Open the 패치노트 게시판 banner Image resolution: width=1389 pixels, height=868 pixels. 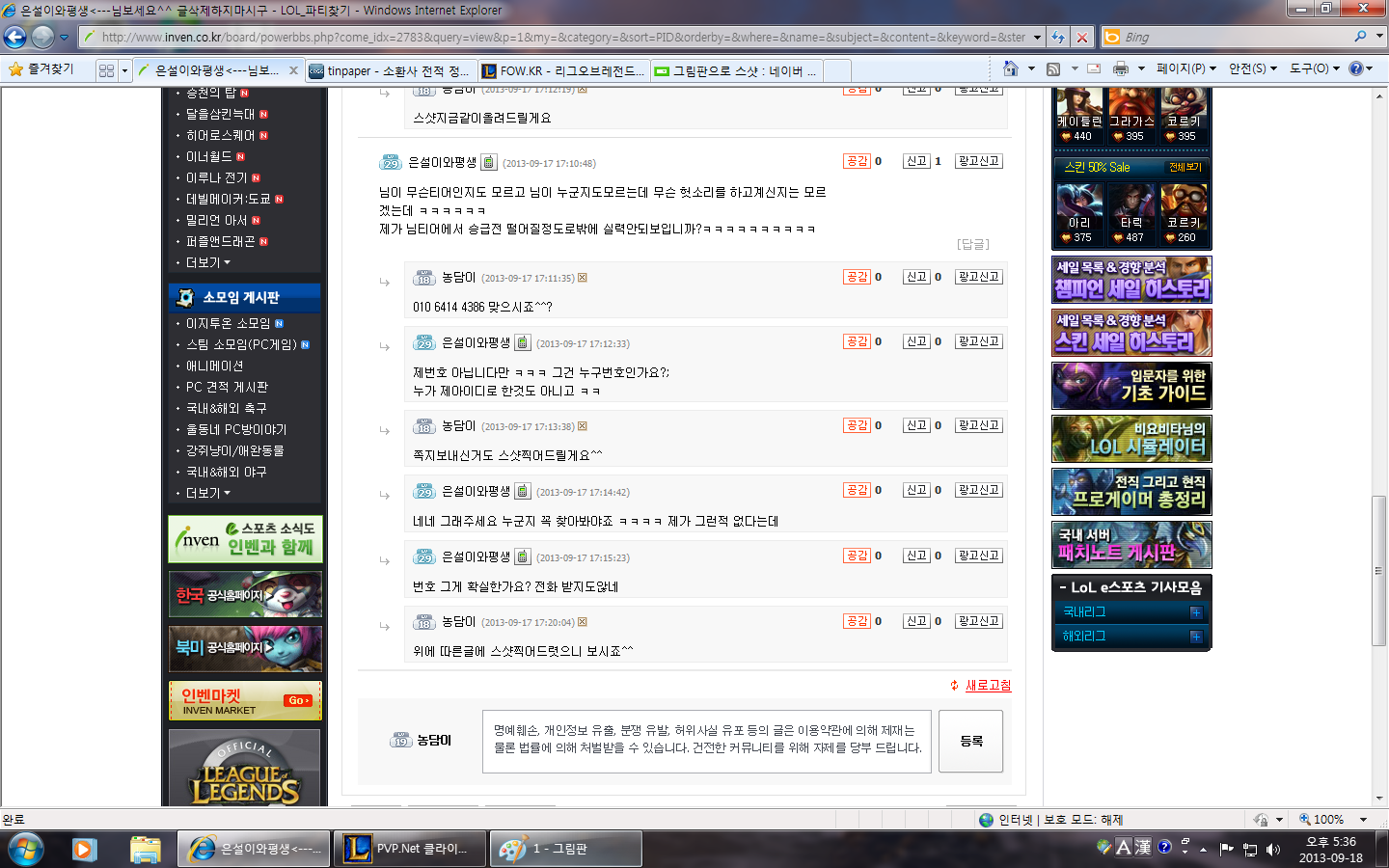(1131, 544)
